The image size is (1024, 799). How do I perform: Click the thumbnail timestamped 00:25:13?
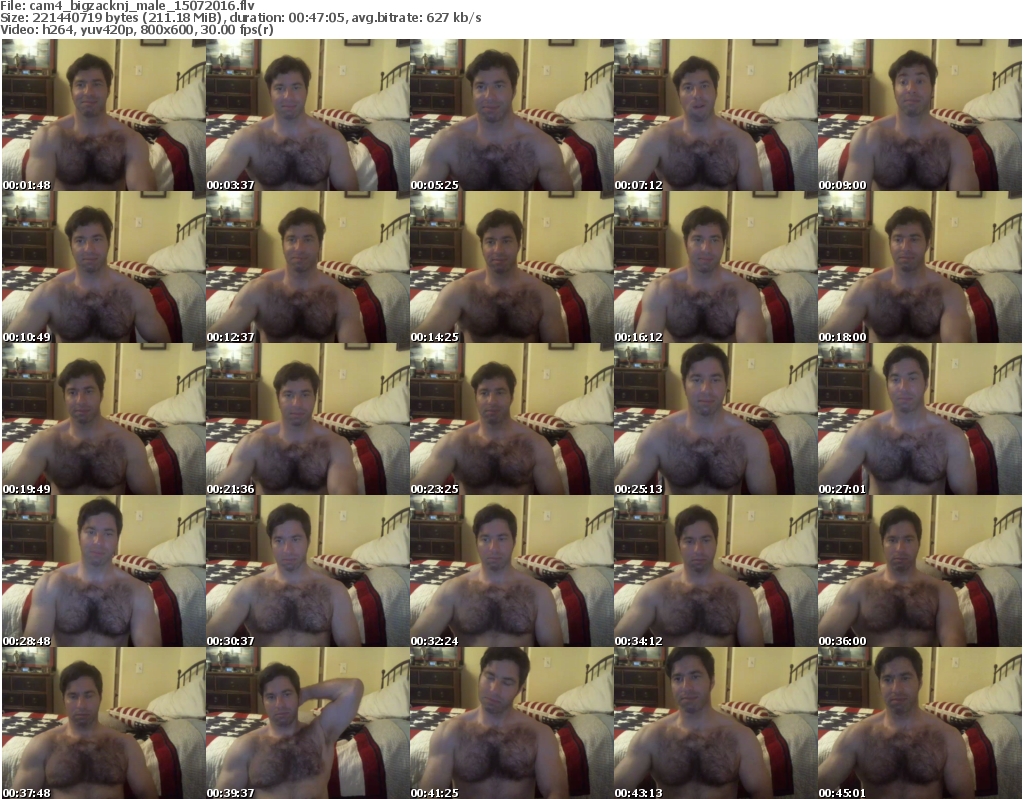715,419
